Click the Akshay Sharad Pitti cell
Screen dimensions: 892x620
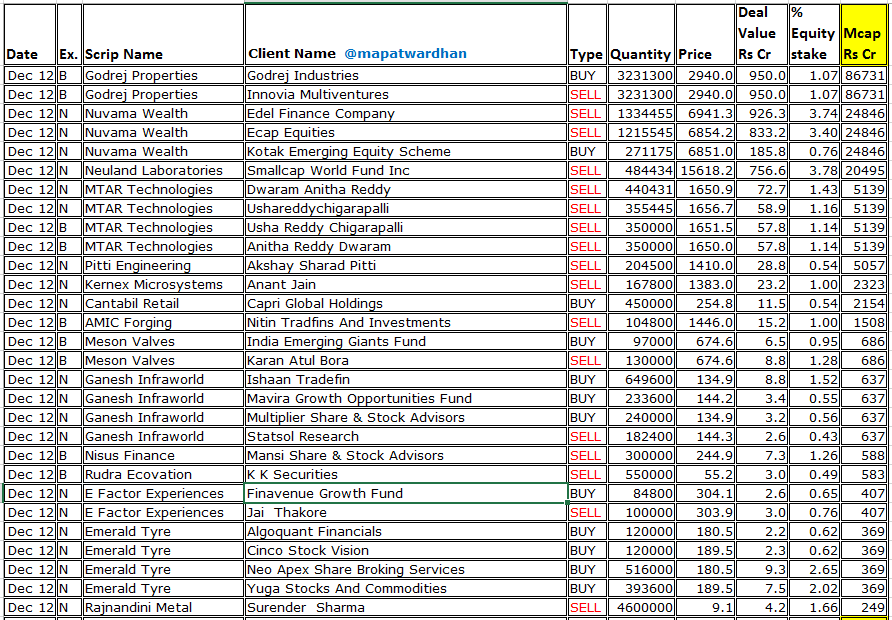coord(406,266)
